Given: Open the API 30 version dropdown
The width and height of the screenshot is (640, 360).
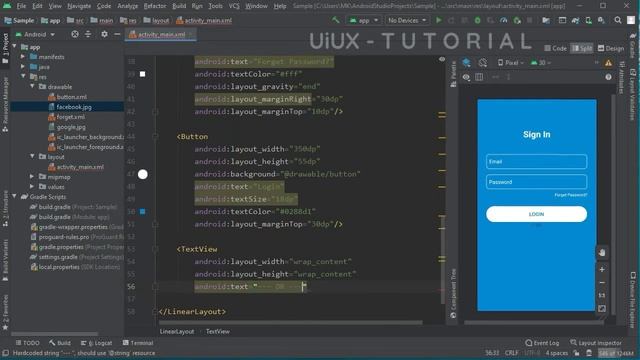Looking at the screenshot, I should click(540, 63).
